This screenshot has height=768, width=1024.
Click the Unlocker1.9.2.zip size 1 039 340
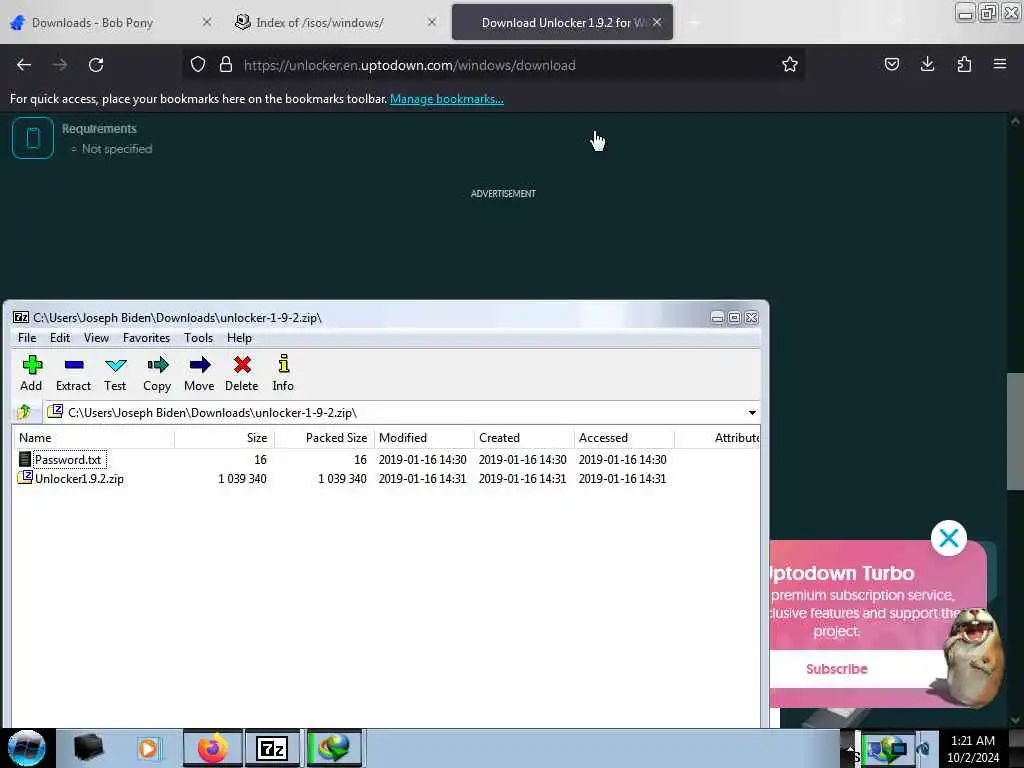pyautogui.click(x=242, y=479)
